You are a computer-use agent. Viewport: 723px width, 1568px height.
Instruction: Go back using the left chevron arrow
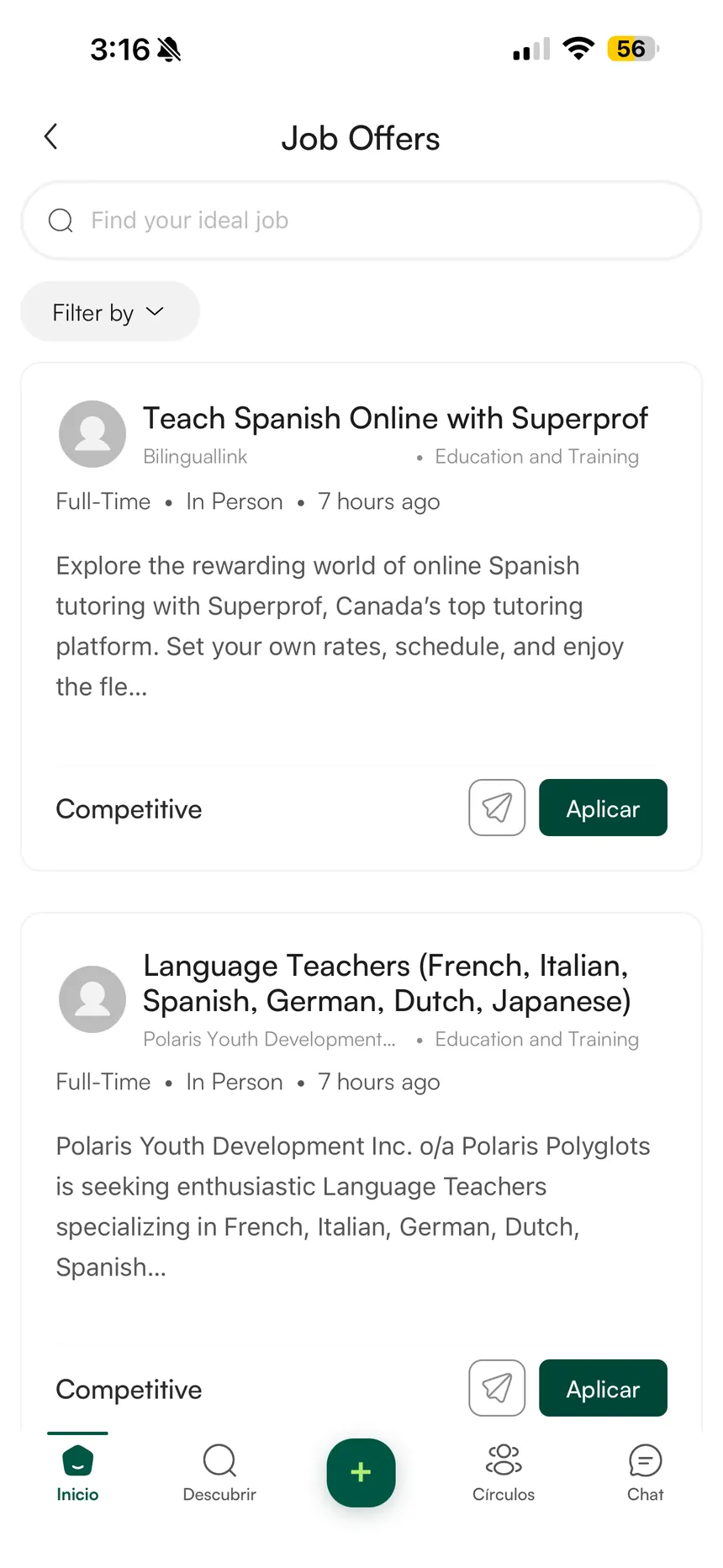pyautogui.click(x=51, y=137)
